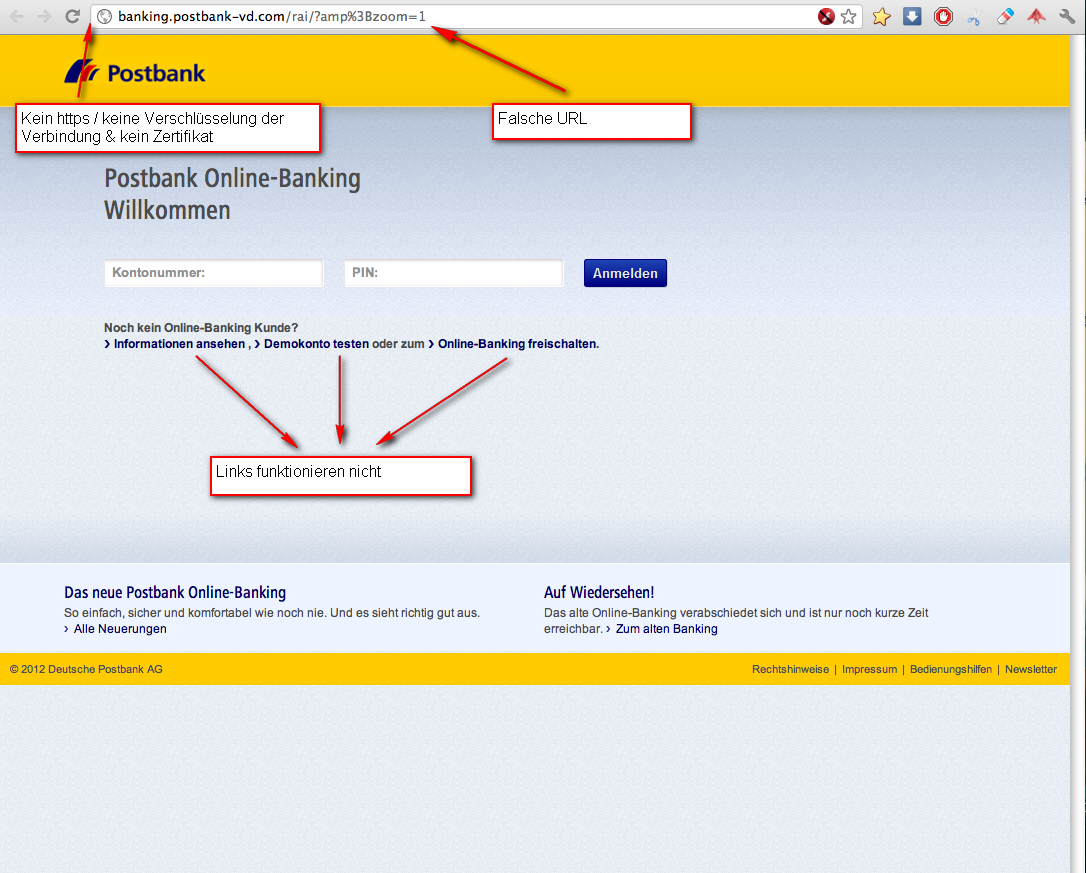This screenshot has height=873, width=1086.
Task: Click the Postbank Online-Banking Willkommen heading
Action: pos(233,194)
